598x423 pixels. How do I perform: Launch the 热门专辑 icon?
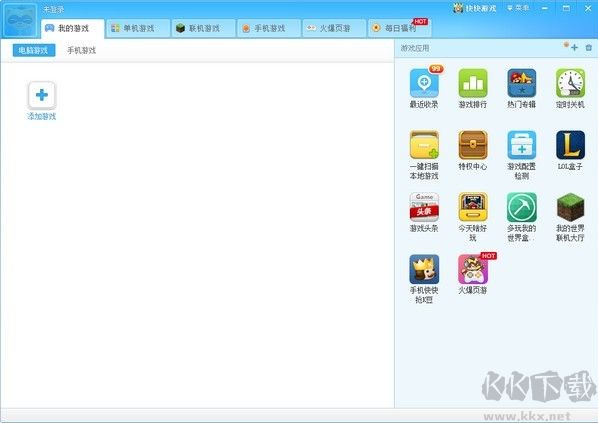(522, 84)
